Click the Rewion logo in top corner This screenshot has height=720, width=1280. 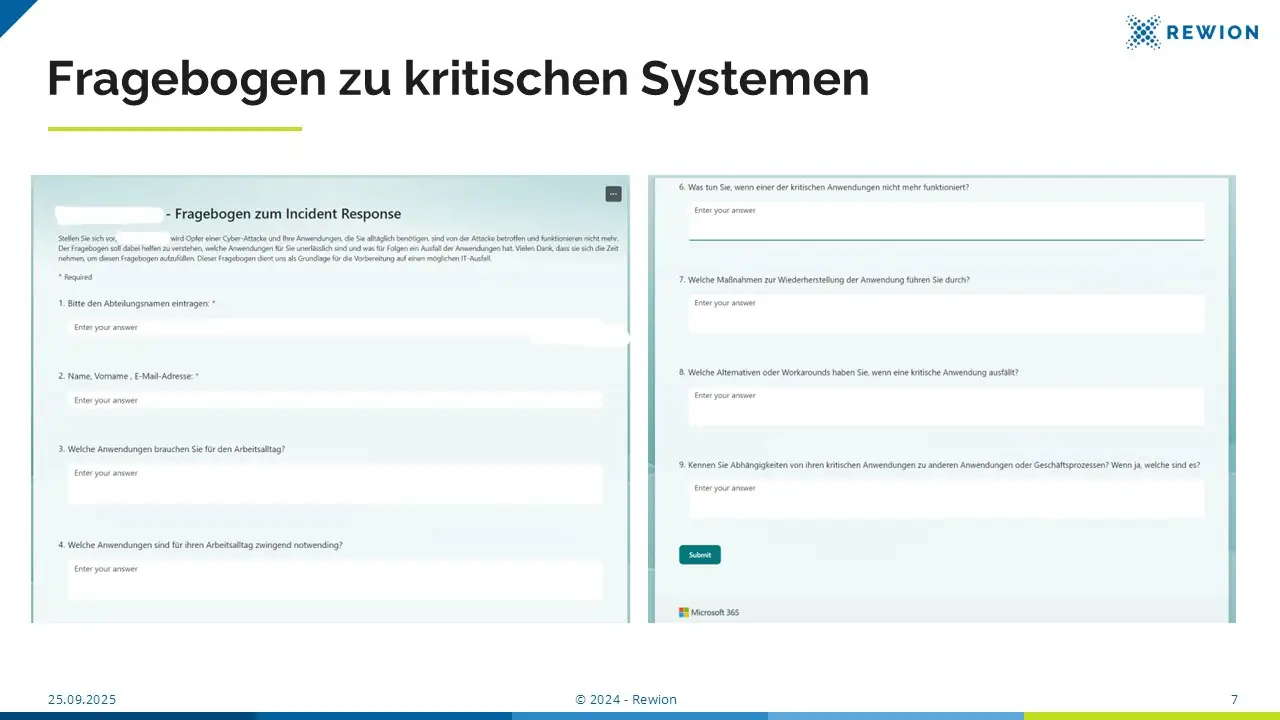click(x=1191, y=32)
